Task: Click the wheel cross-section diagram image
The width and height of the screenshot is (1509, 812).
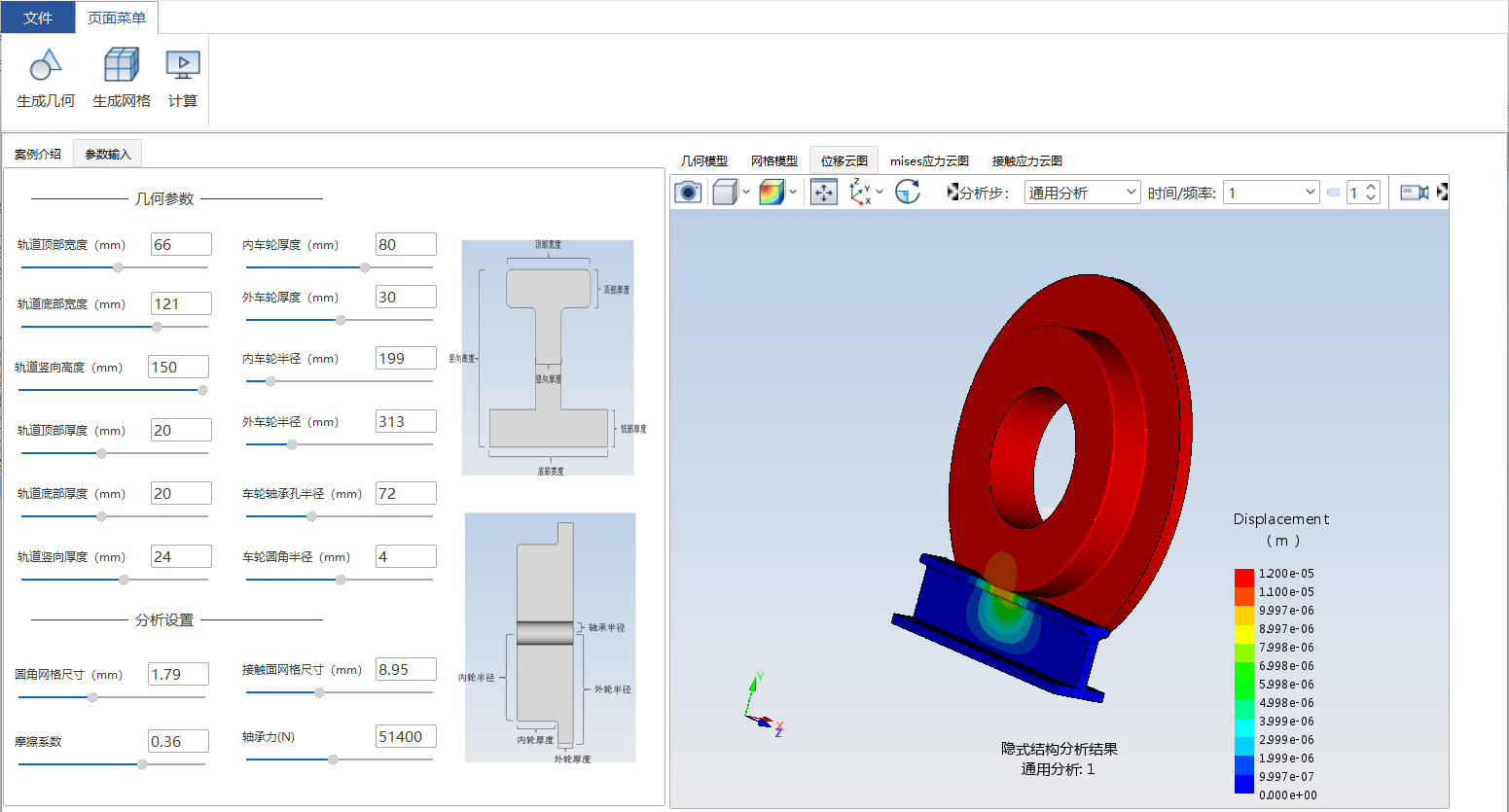Action: tap(551, 638)
